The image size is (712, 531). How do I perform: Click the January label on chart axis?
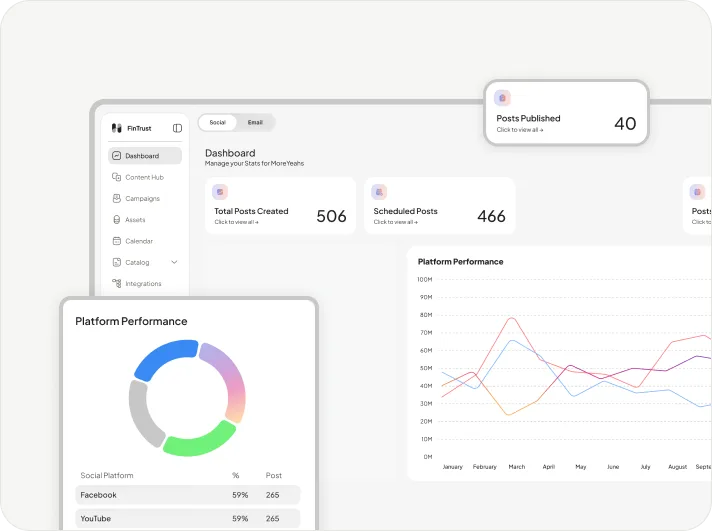(452, 467)
